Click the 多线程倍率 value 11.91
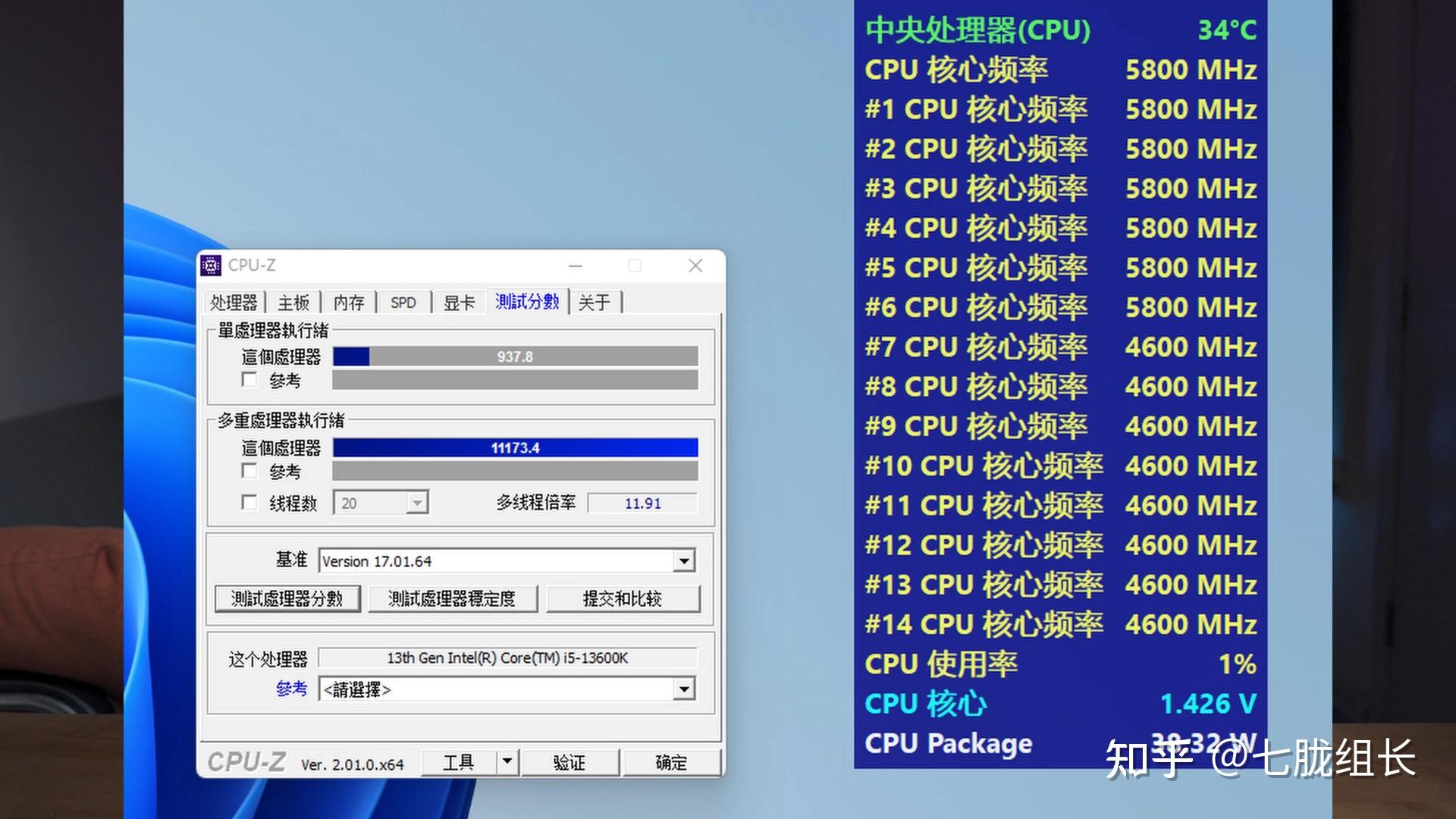The image size is (1456, 819). 642,504
